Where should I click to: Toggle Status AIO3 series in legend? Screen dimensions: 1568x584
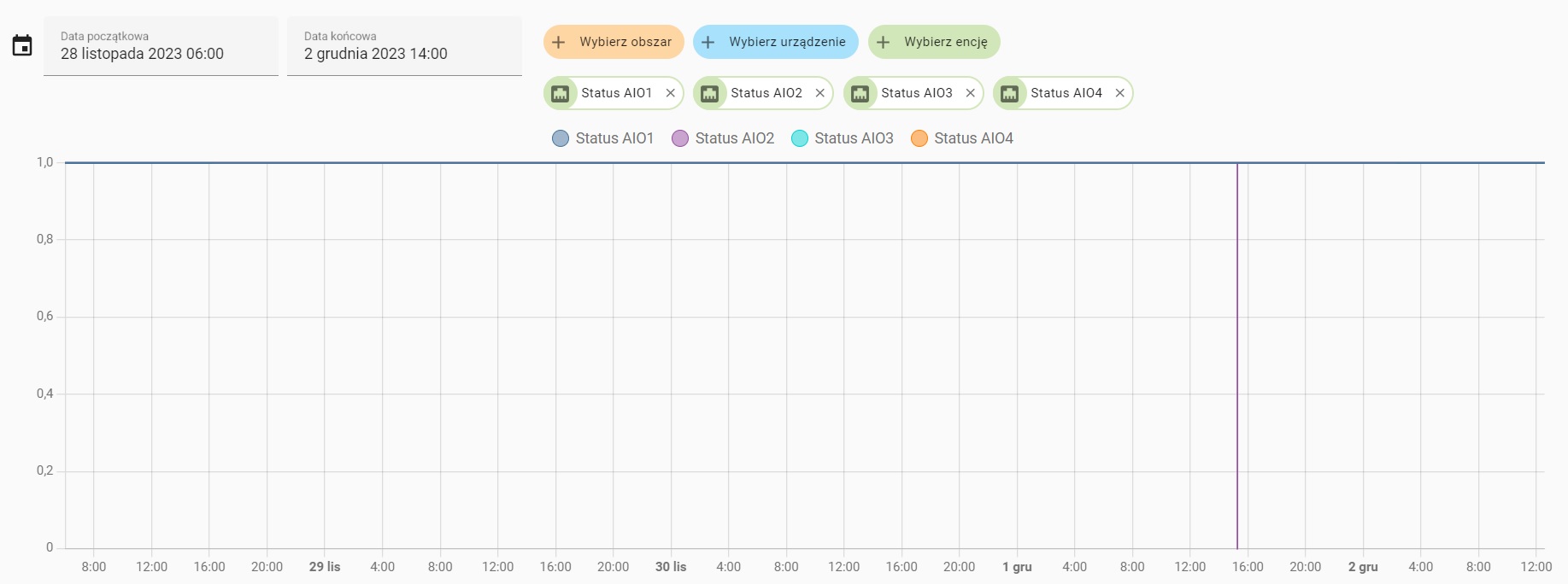point(843,138)
